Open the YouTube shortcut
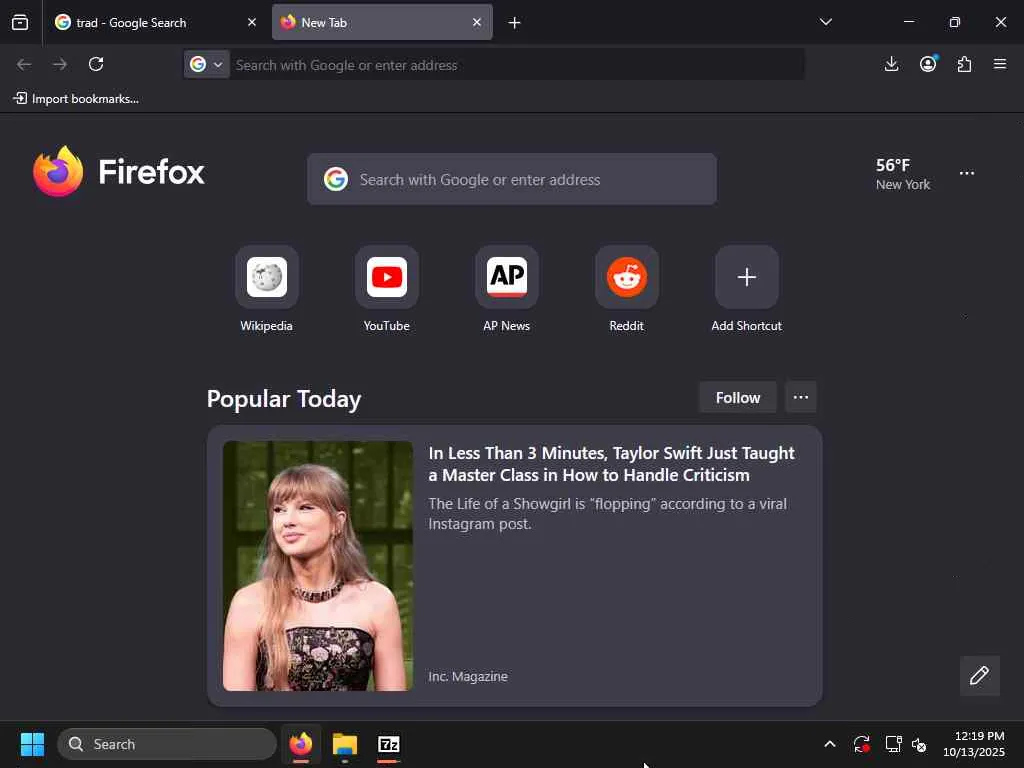The height and width of the screenshot is (768, 1024). tap(387, 289)
